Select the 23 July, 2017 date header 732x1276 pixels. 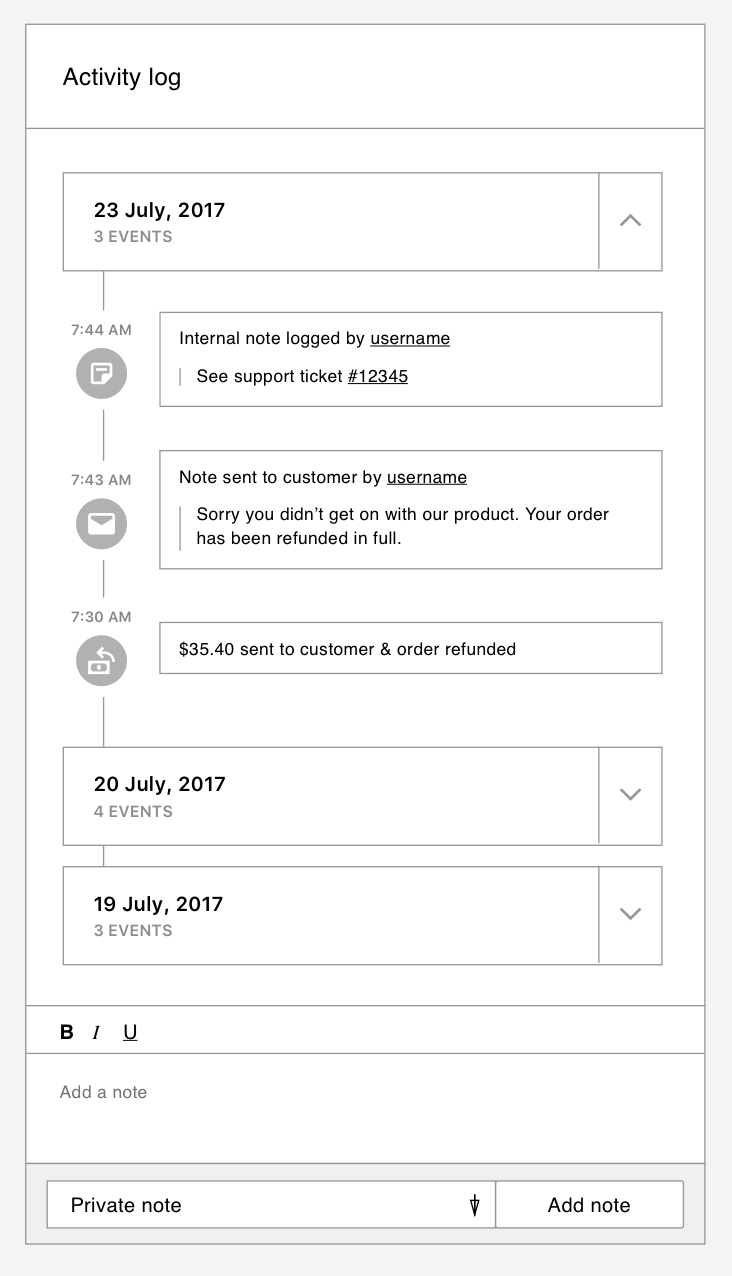coord(331,221)
